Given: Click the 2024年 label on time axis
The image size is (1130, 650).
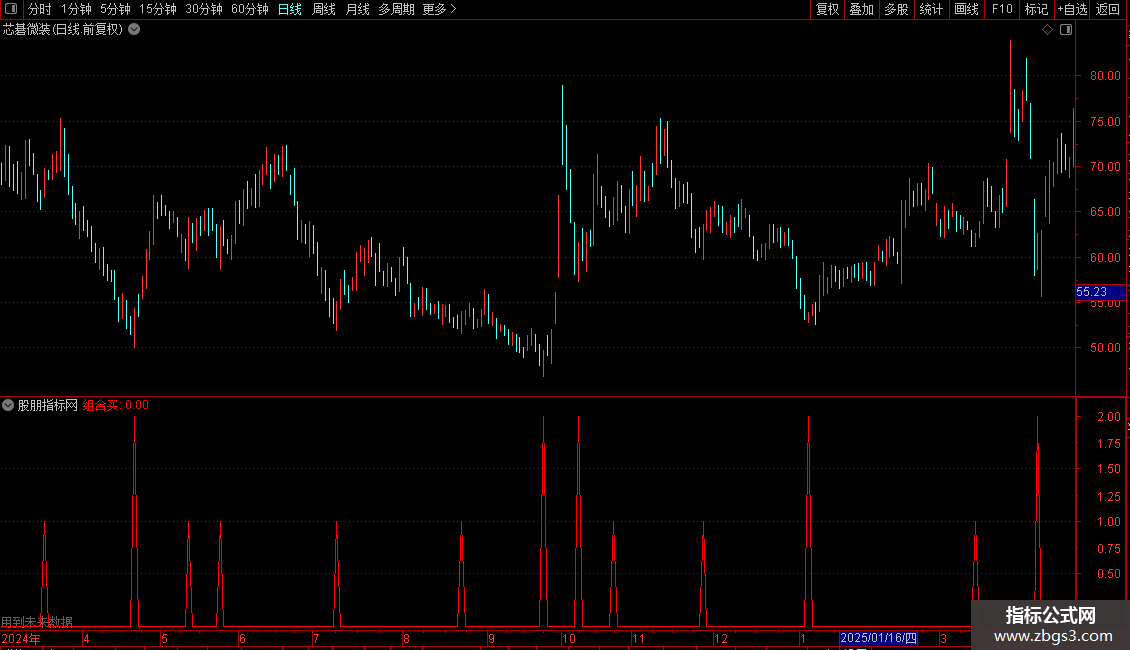Looking at the screenshot, I should (21, 638).
